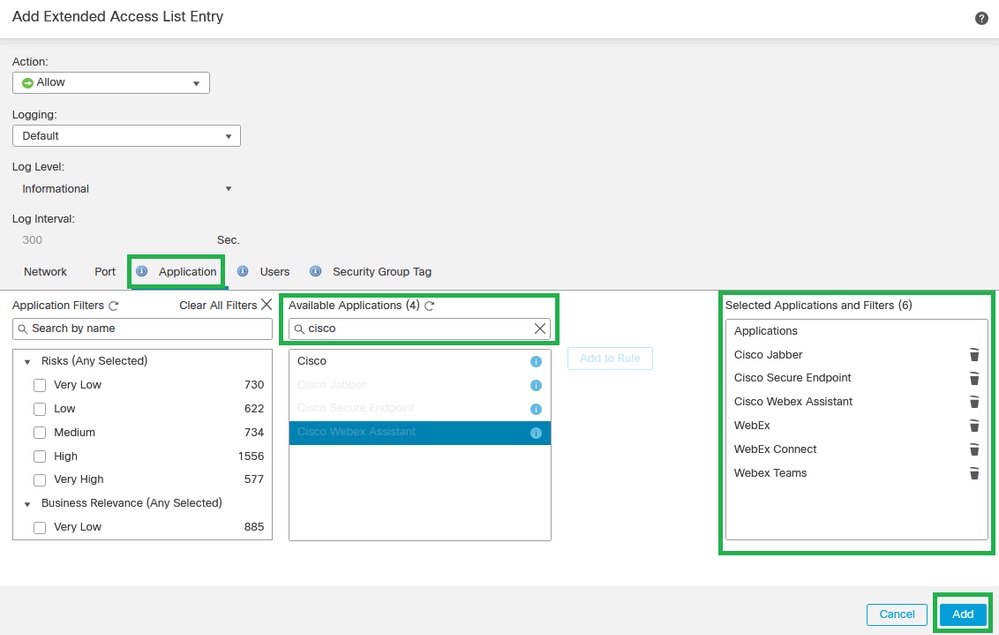Open help via the question mark icon

click(981, 17)
